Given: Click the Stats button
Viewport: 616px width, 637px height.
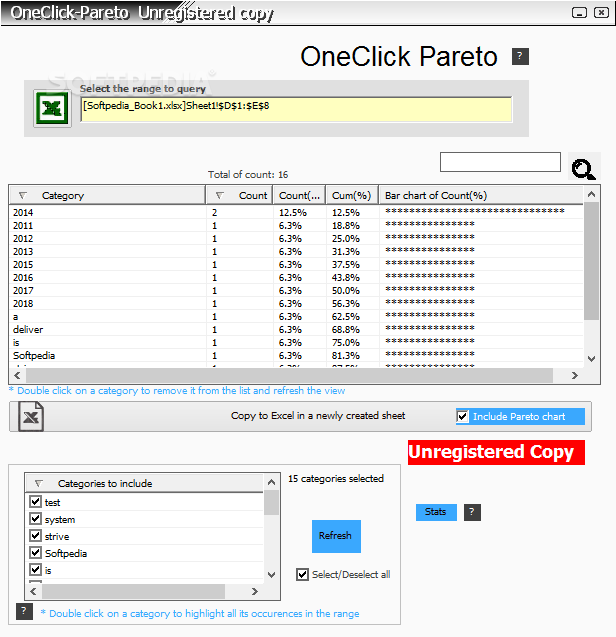Looking at the screenshot, I should click(436, 512).
